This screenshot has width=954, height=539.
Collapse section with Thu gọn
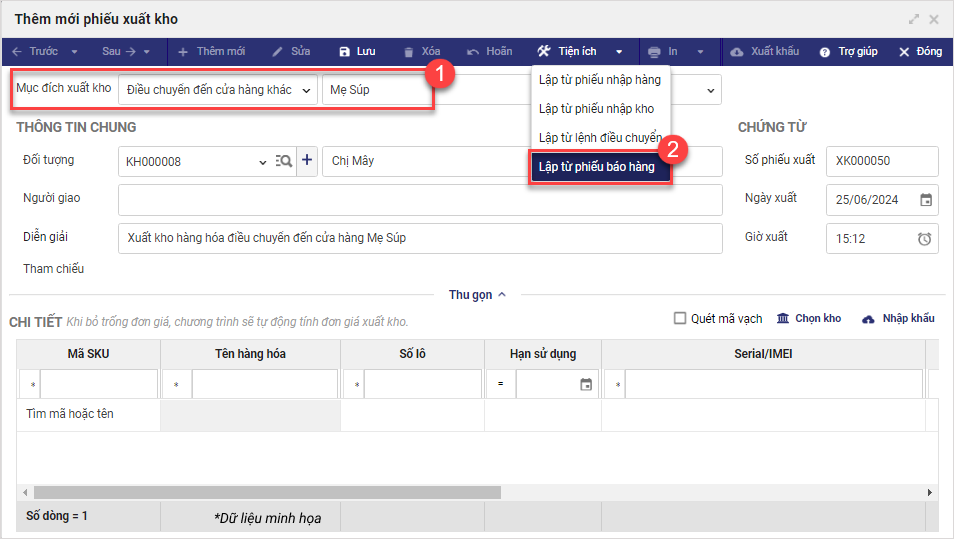point(478,295)
